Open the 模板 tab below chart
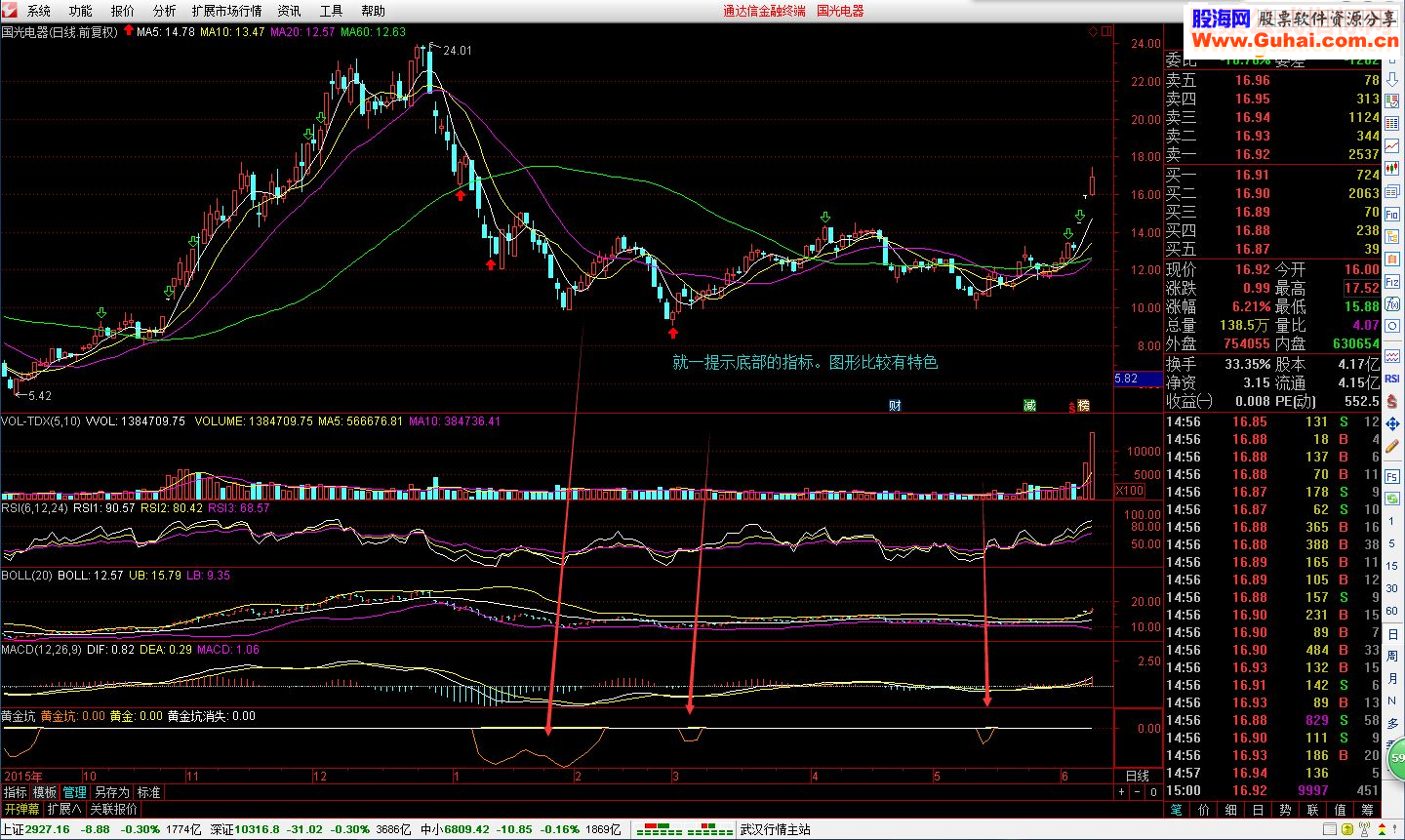The height and width of the screenshot is (840, 1405). coord(45,792)
